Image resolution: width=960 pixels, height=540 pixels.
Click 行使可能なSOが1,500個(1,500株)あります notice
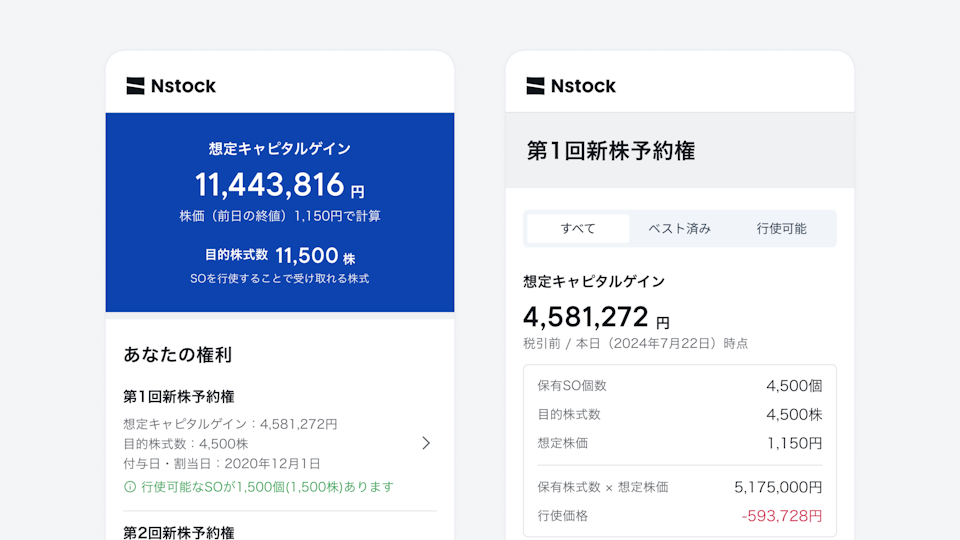pyautogui.click(x=268, y=487)
